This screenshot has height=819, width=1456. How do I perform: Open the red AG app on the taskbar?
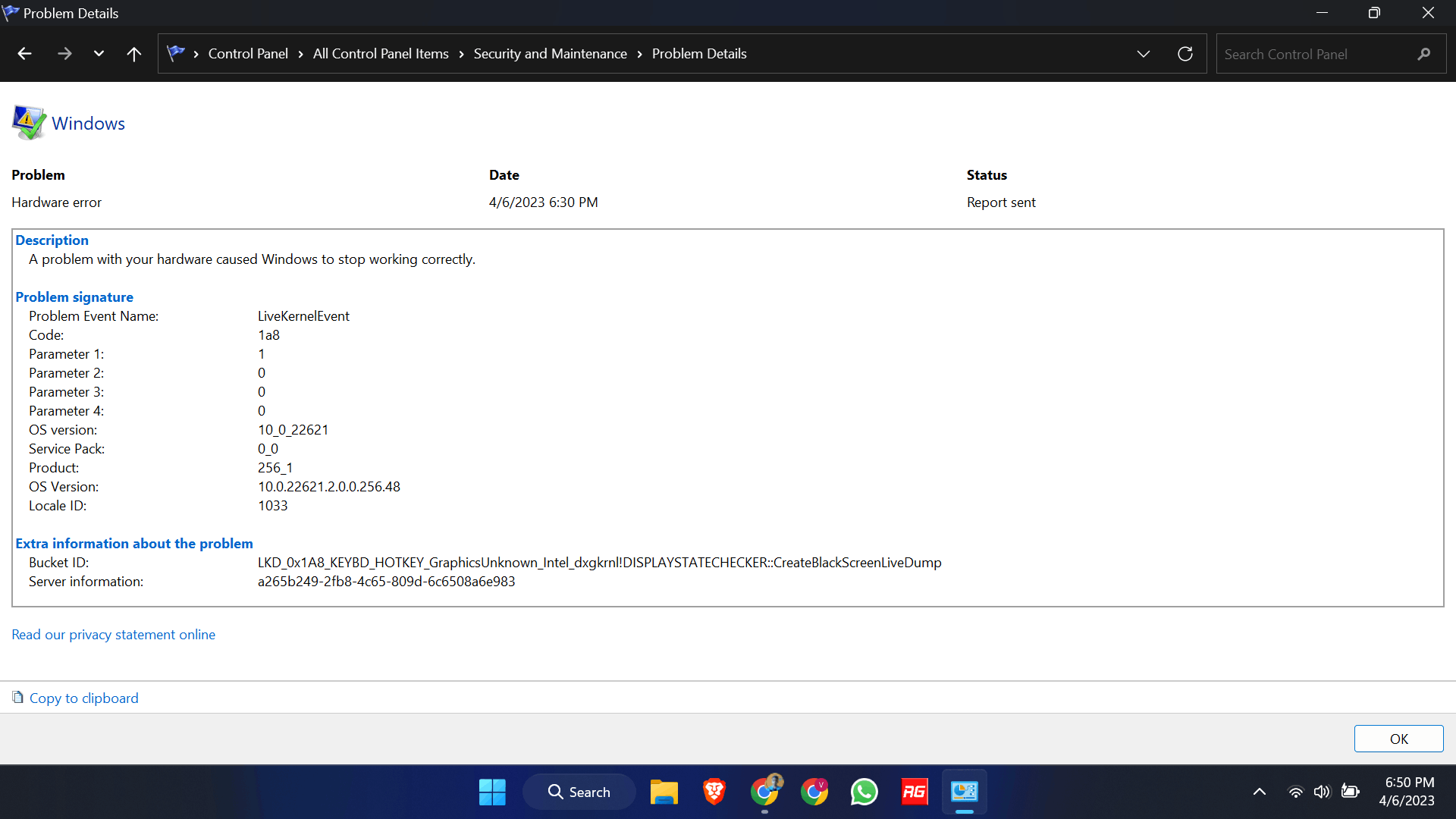point(914,791)
